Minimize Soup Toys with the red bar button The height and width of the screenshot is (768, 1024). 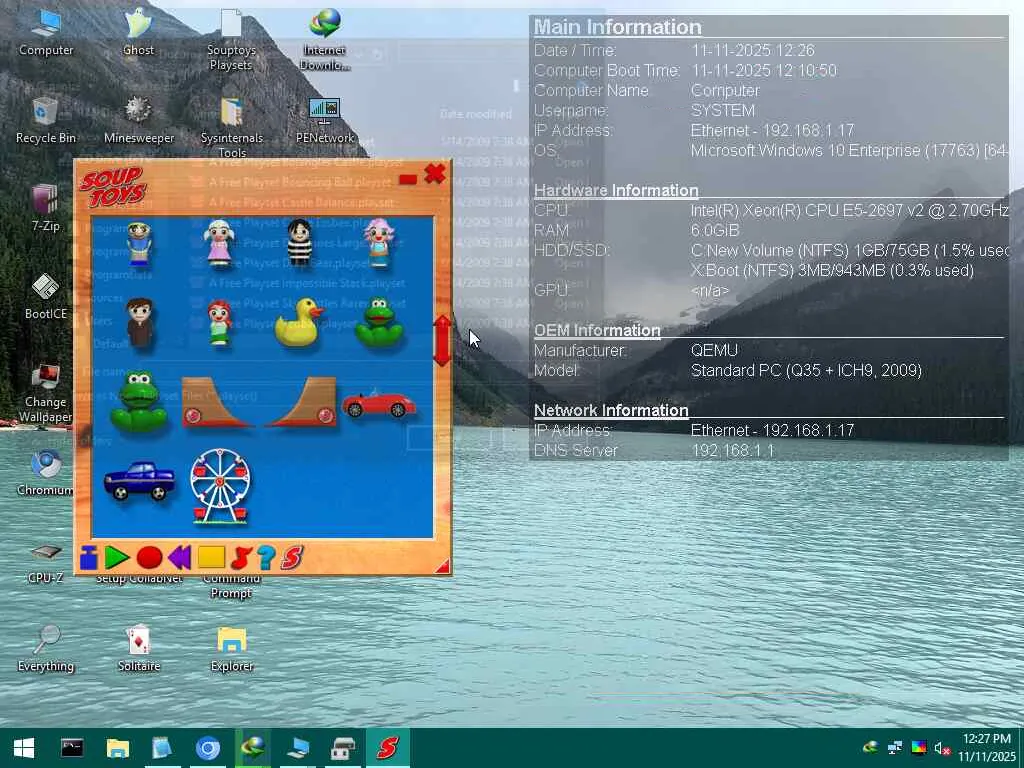coord(408,180)
